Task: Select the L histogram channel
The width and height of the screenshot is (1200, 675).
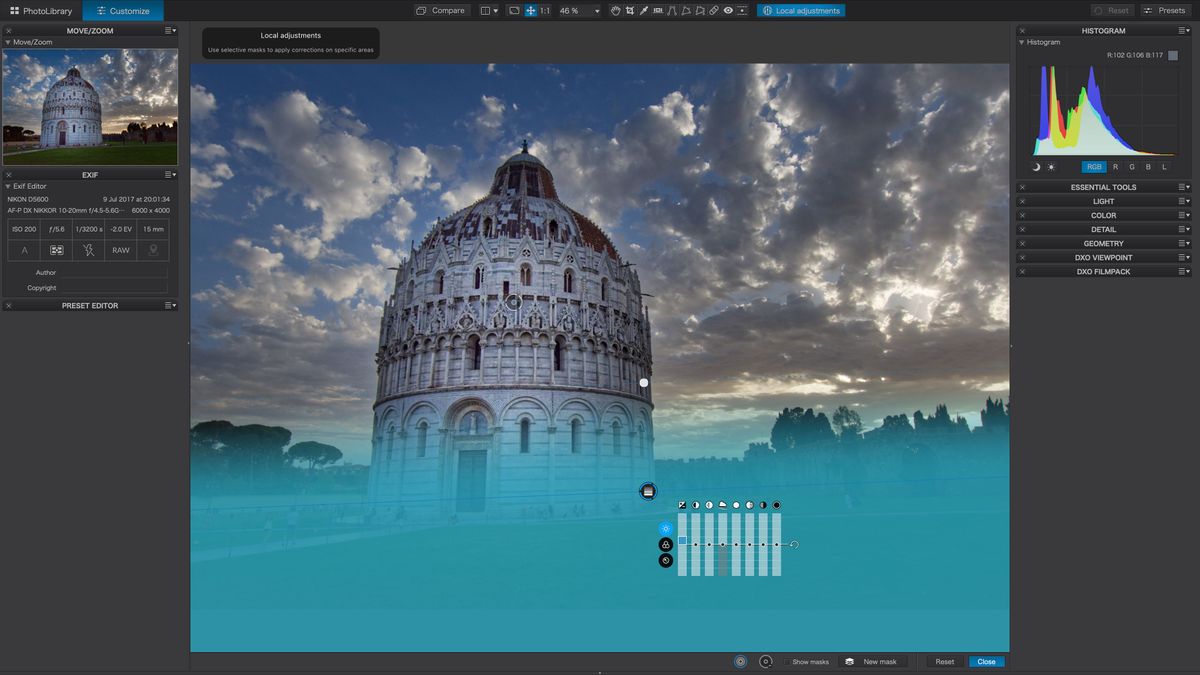Action: tap(1164, 167)
